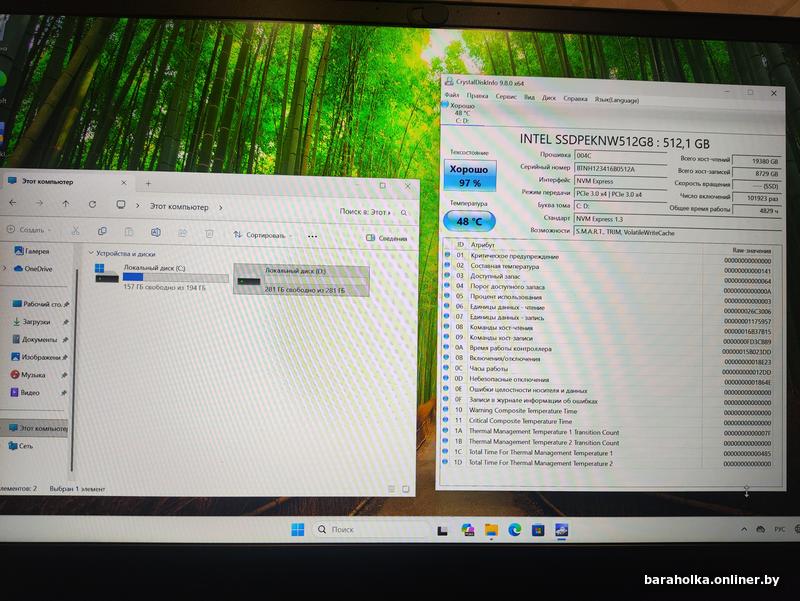Open File Explorer from the taskbar
This screenshot has width=800, height=601.
491,530
